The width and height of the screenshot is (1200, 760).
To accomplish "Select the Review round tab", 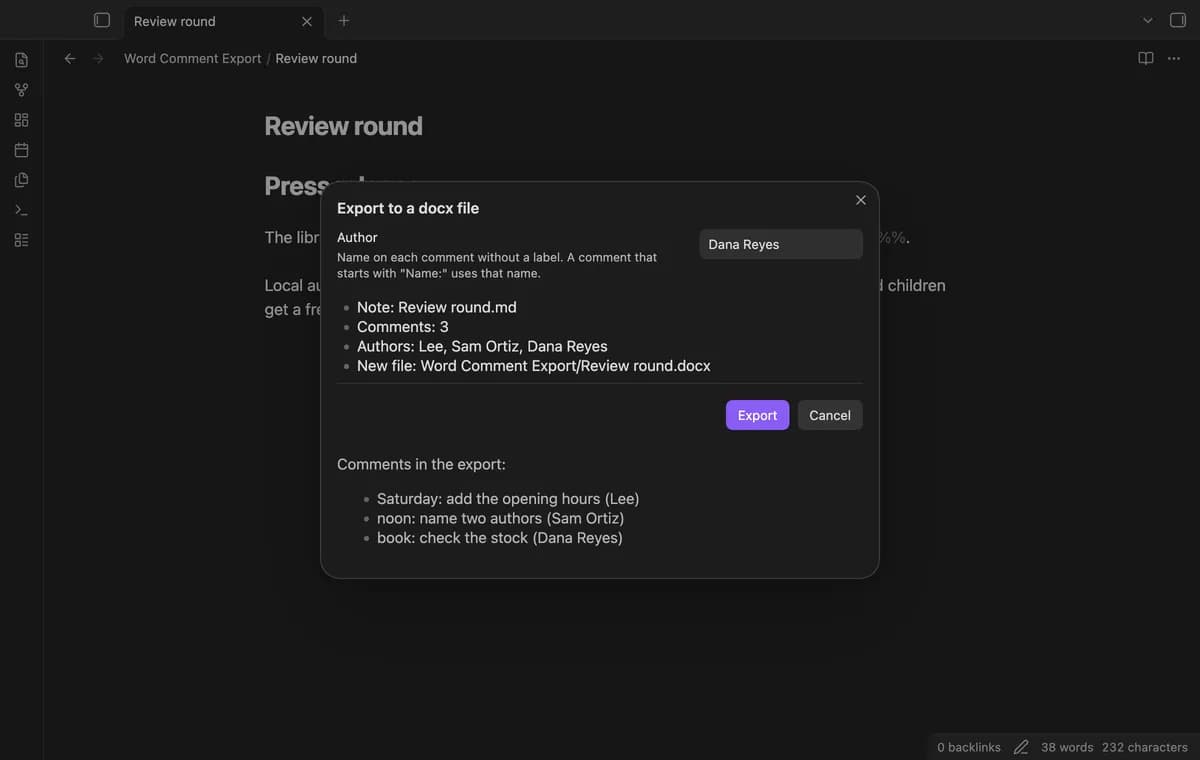I will tap(222, 21).
